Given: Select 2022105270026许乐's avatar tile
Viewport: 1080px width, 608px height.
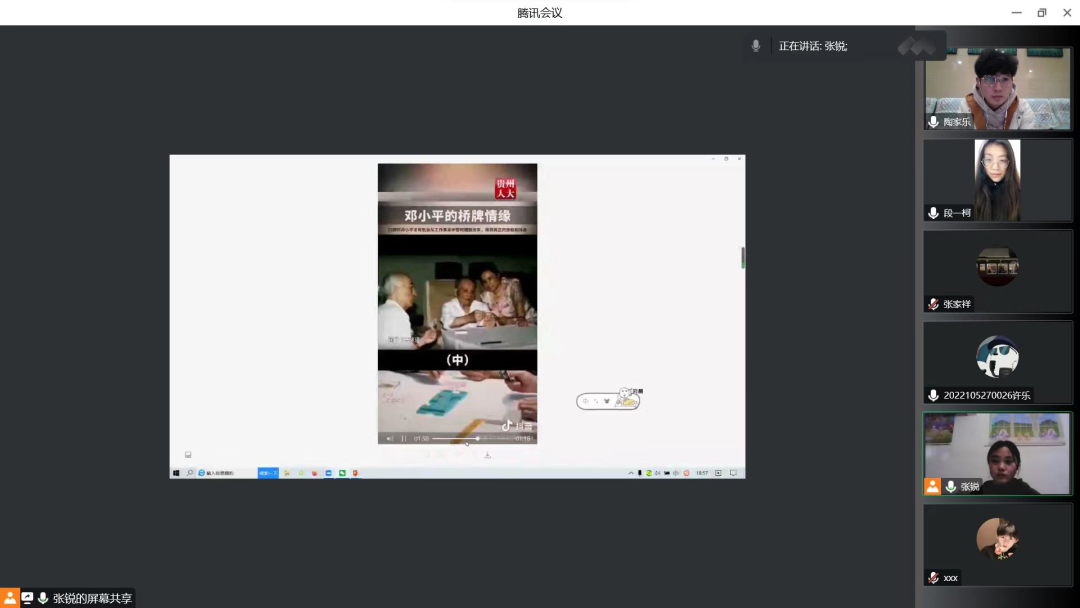Looking at the screenshot, I should (x=997, y=362).
